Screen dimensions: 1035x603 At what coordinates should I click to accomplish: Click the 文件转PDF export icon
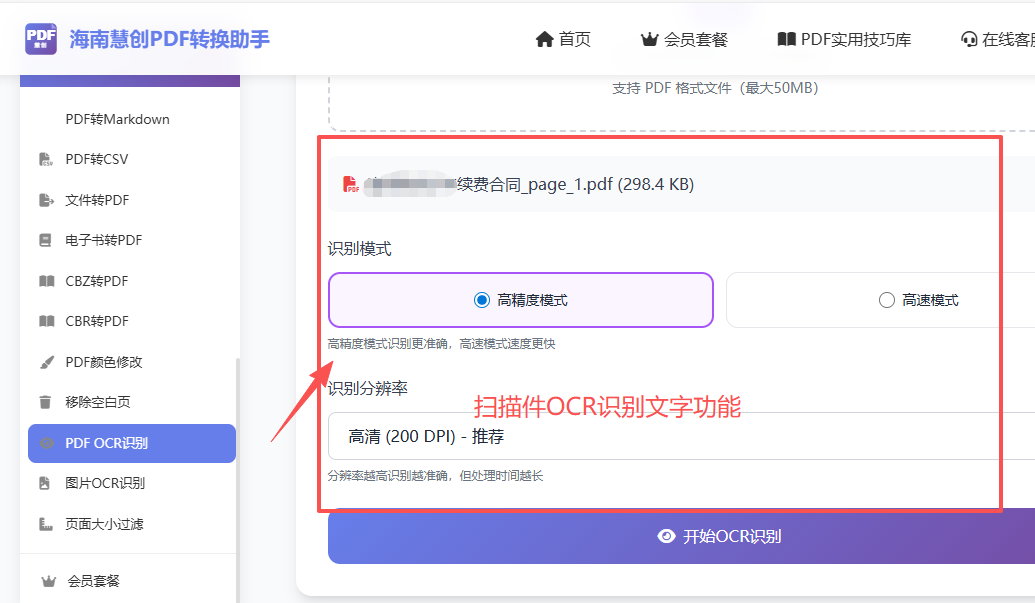[x=46, y=200]
